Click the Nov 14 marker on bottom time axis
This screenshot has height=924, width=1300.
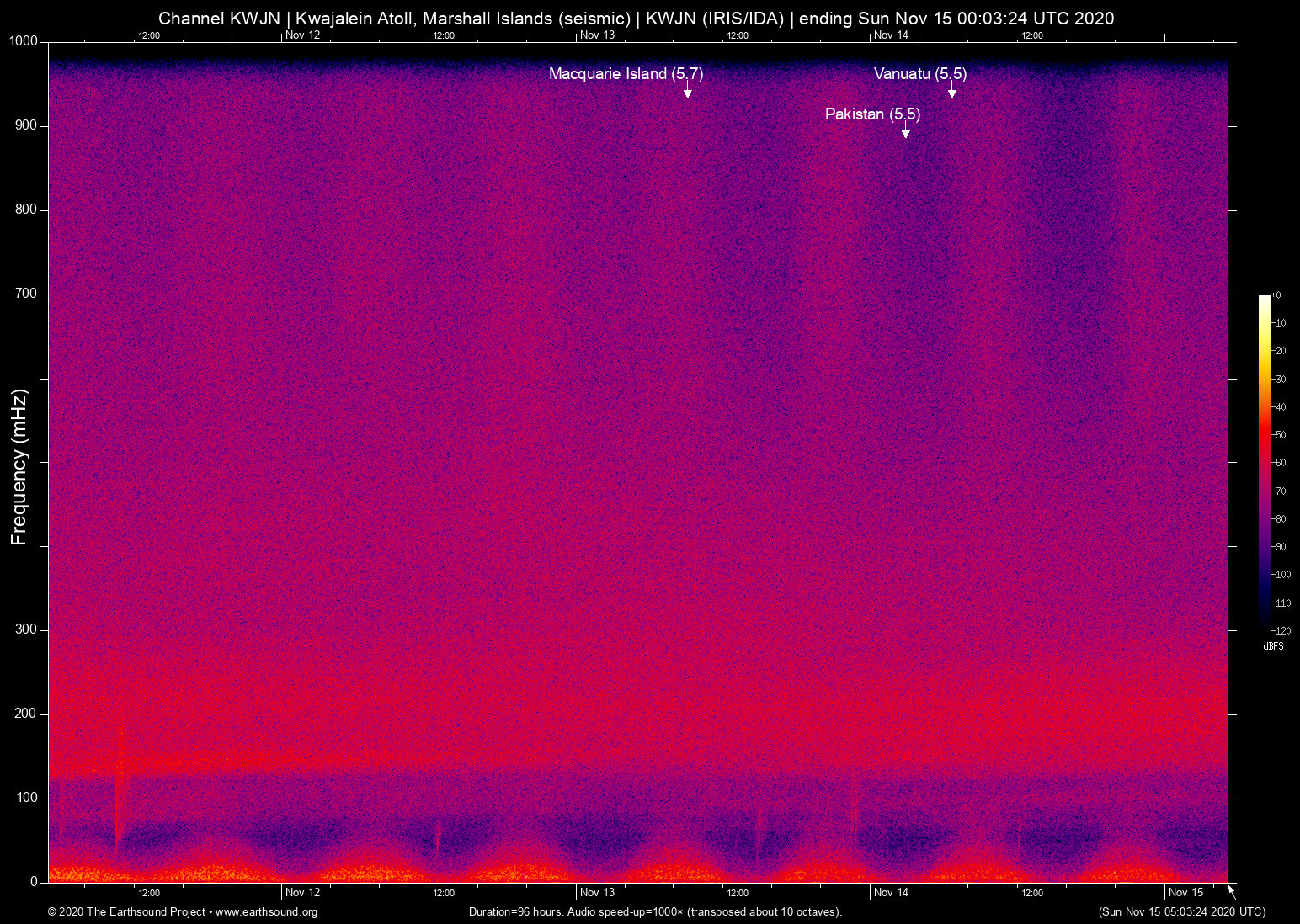891,893
